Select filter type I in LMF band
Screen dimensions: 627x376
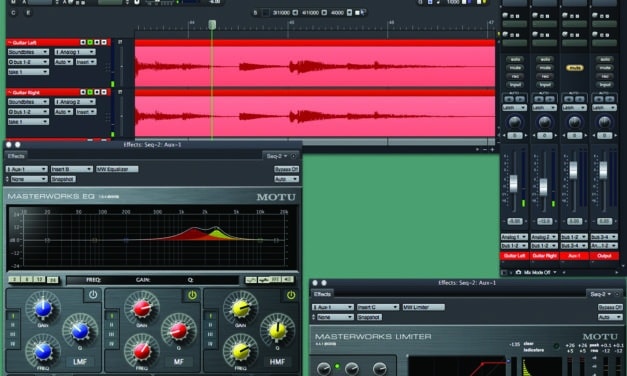[x=12, y=316]
